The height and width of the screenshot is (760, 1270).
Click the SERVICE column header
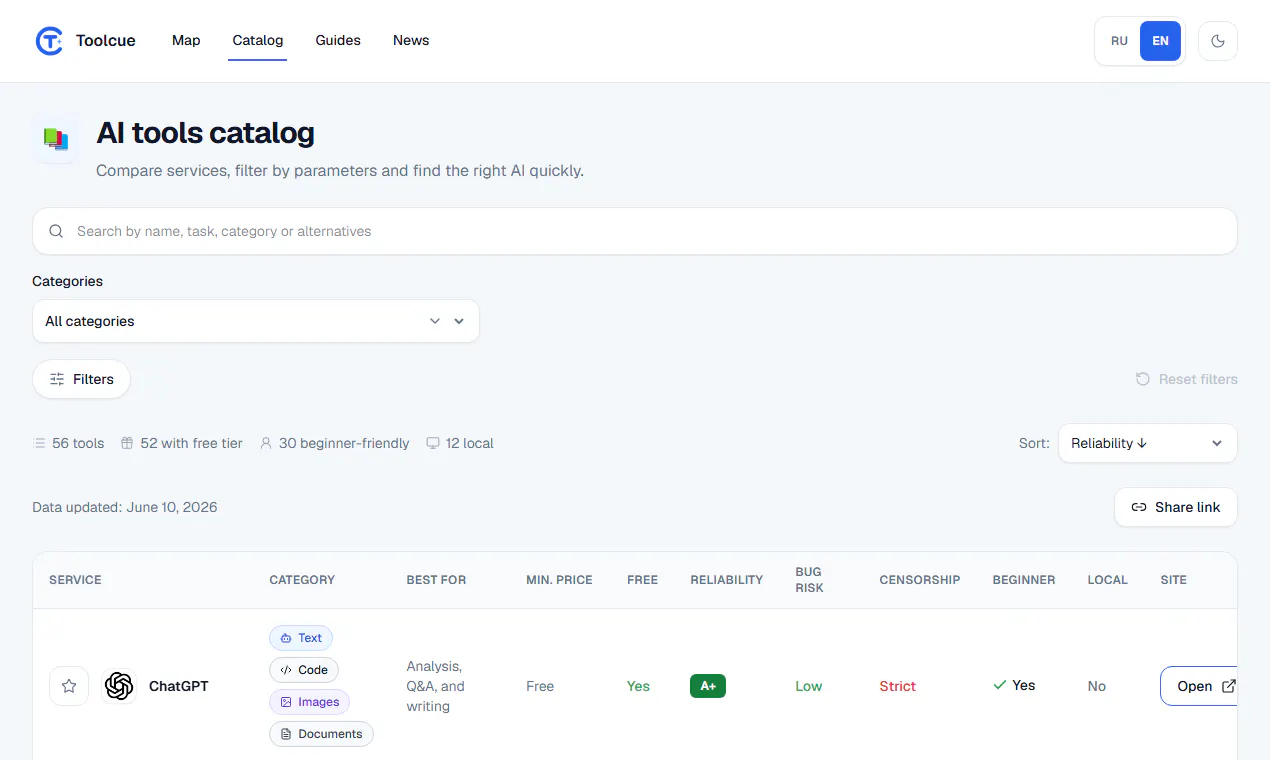click(75, 580)
